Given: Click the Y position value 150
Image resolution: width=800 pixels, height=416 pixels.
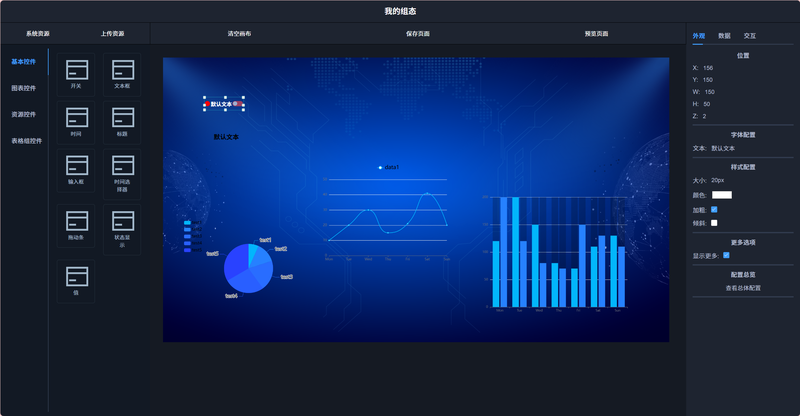Looking at the screenshot, I should [x=708, y=80].
